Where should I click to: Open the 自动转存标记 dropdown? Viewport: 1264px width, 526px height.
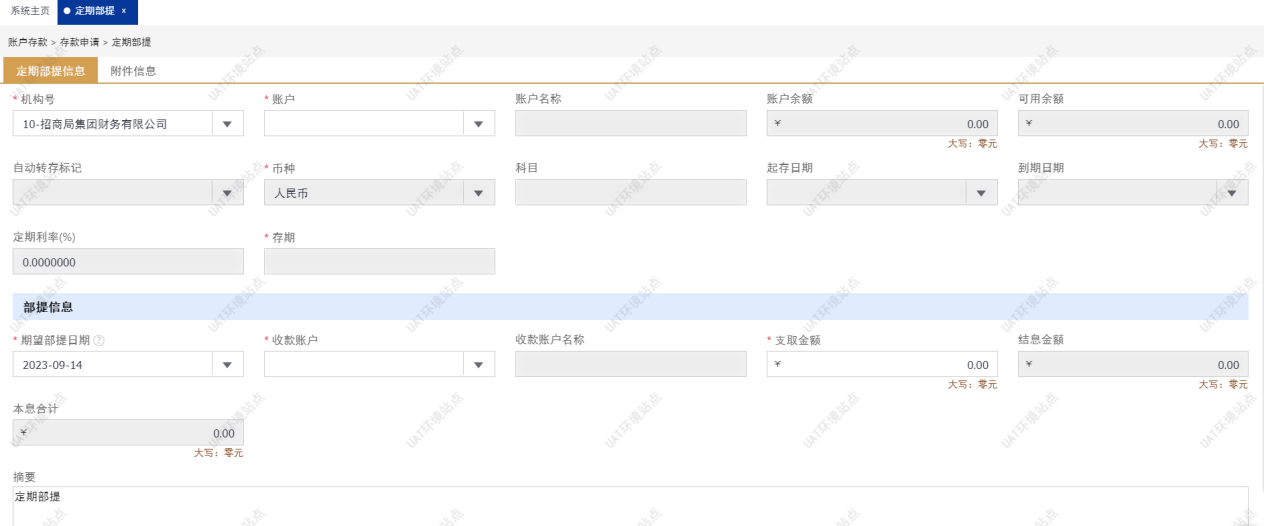point(228,193)
